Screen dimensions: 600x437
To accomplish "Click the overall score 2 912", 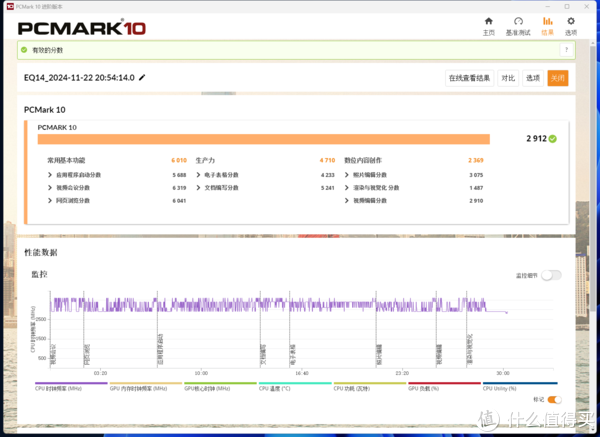I will click(536, 139).
